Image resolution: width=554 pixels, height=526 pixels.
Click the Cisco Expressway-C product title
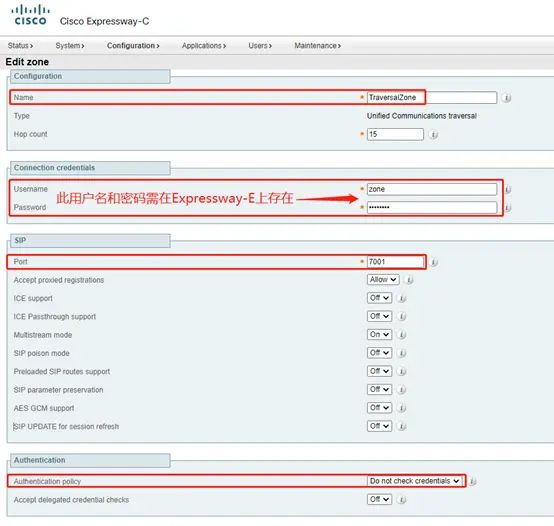coord(104,21)
